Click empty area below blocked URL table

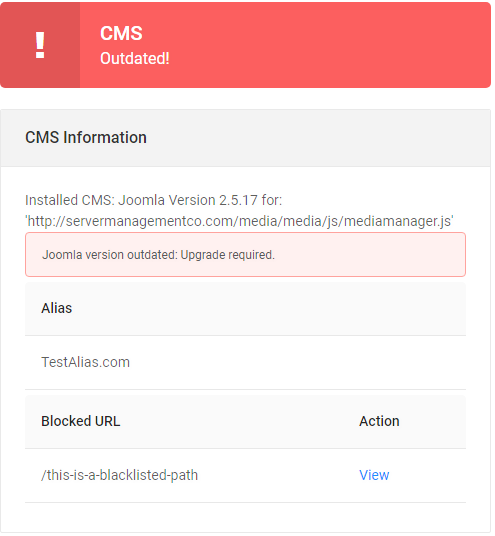pyautogui.click(x=245, y=517)
